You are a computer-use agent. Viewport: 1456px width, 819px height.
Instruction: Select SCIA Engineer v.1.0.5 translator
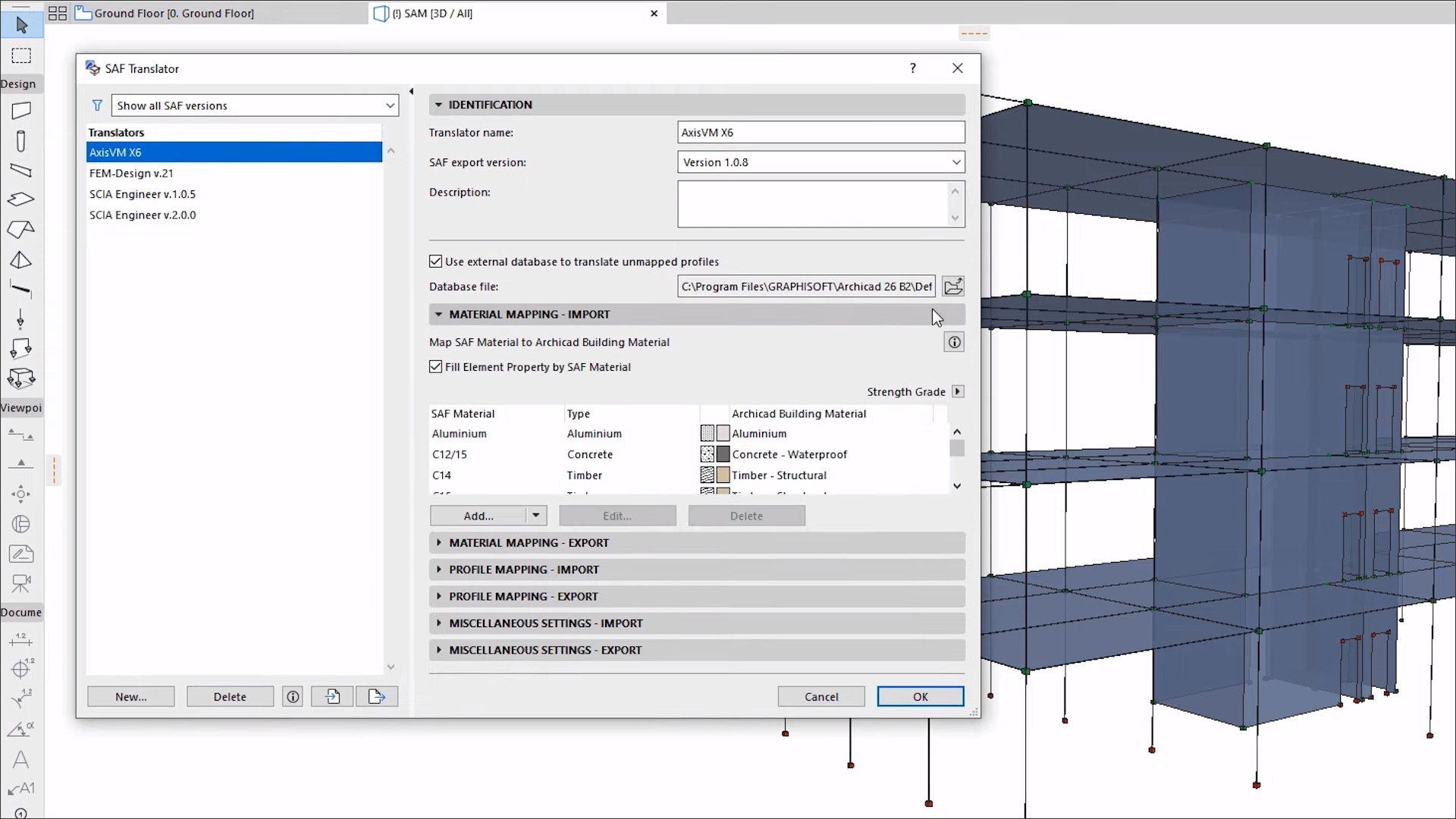(234, 194)
